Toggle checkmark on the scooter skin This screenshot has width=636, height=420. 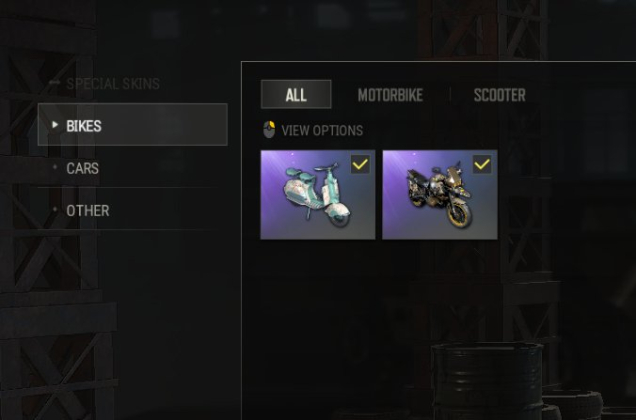[360, 164]
